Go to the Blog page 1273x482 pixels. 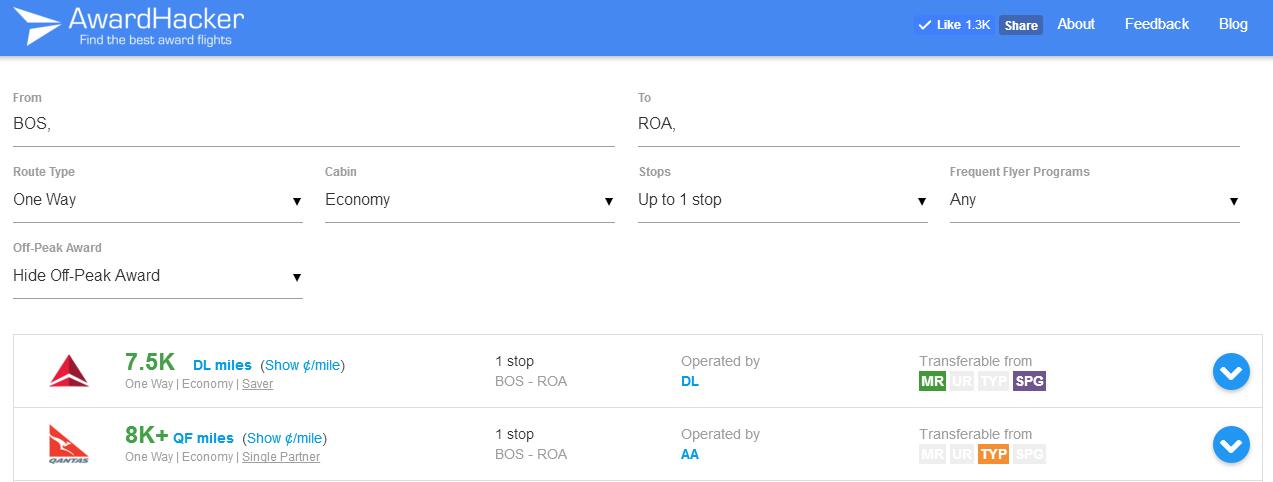(1233, 24)
